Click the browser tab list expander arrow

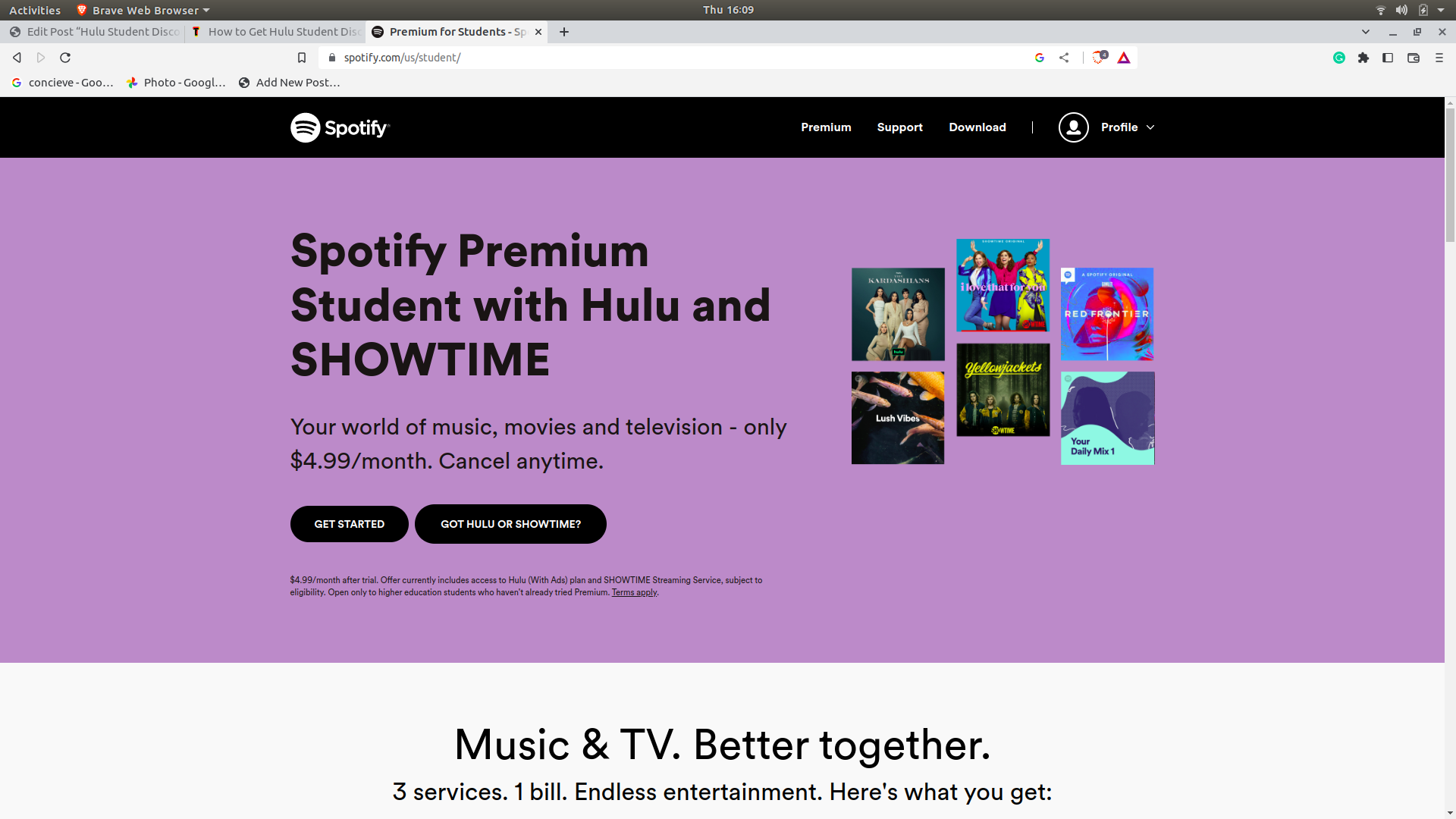click(1366, 31)
